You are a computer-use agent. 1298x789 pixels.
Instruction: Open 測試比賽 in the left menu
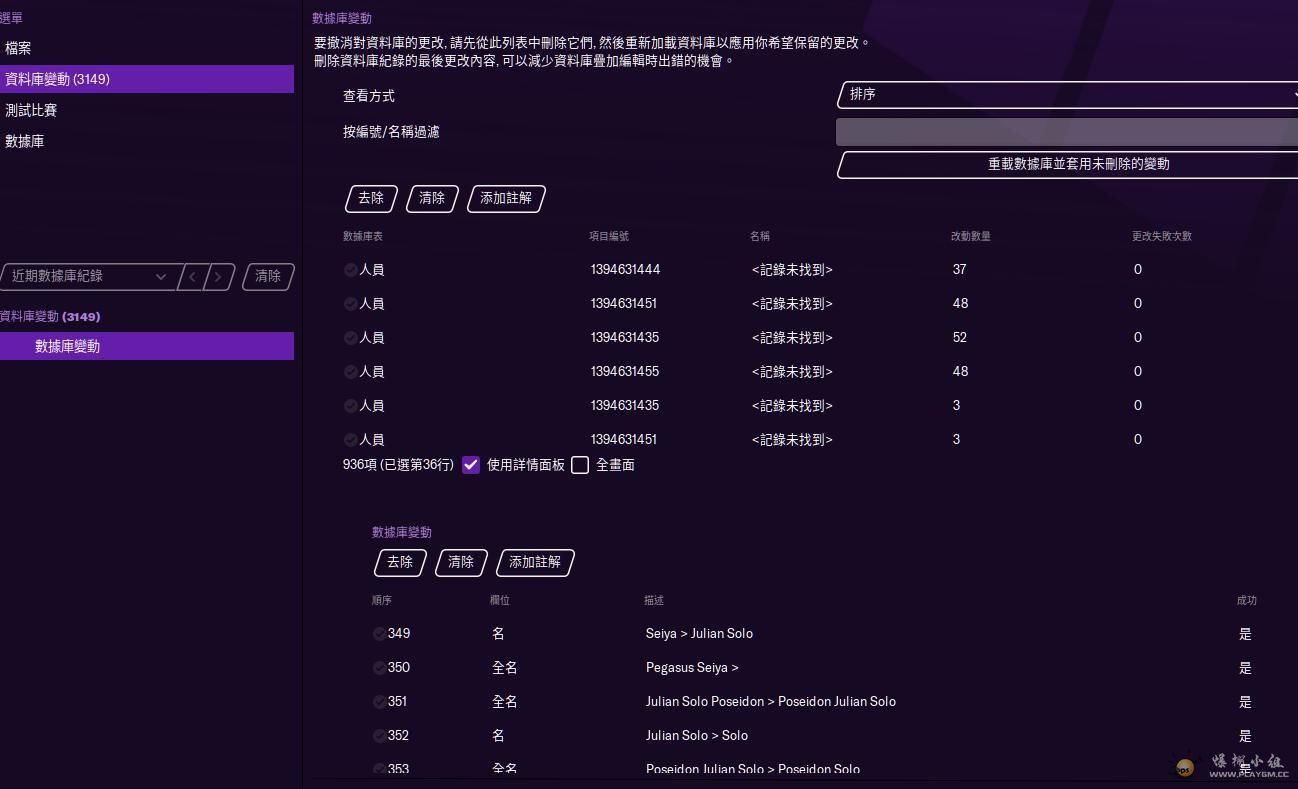(31, 110)
